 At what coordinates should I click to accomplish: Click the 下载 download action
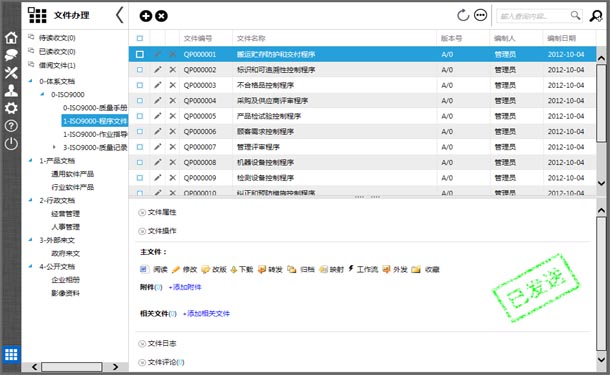242,269
